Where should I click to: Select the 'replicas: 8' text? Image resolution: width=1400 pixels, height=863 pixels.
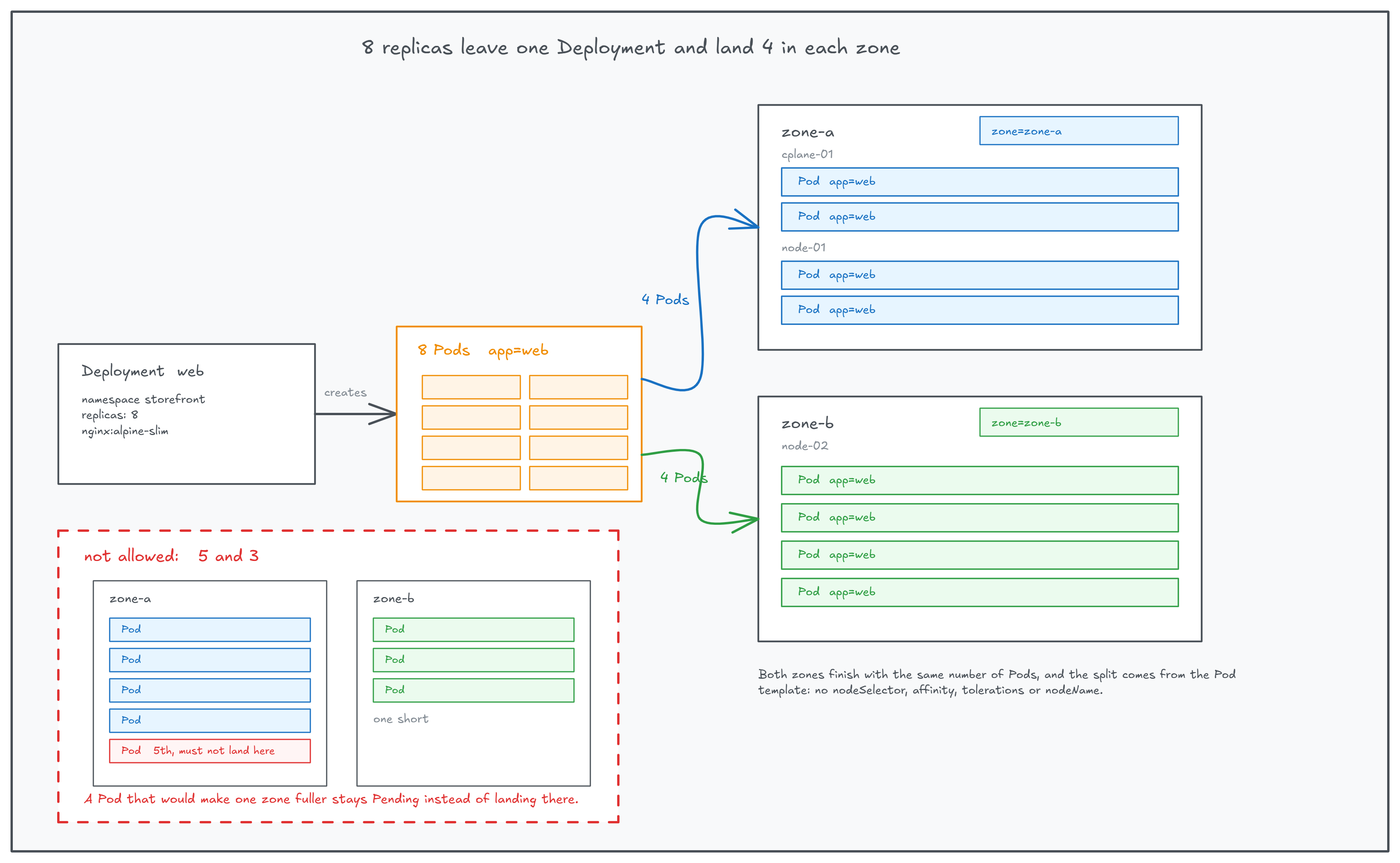pos(110,415)
